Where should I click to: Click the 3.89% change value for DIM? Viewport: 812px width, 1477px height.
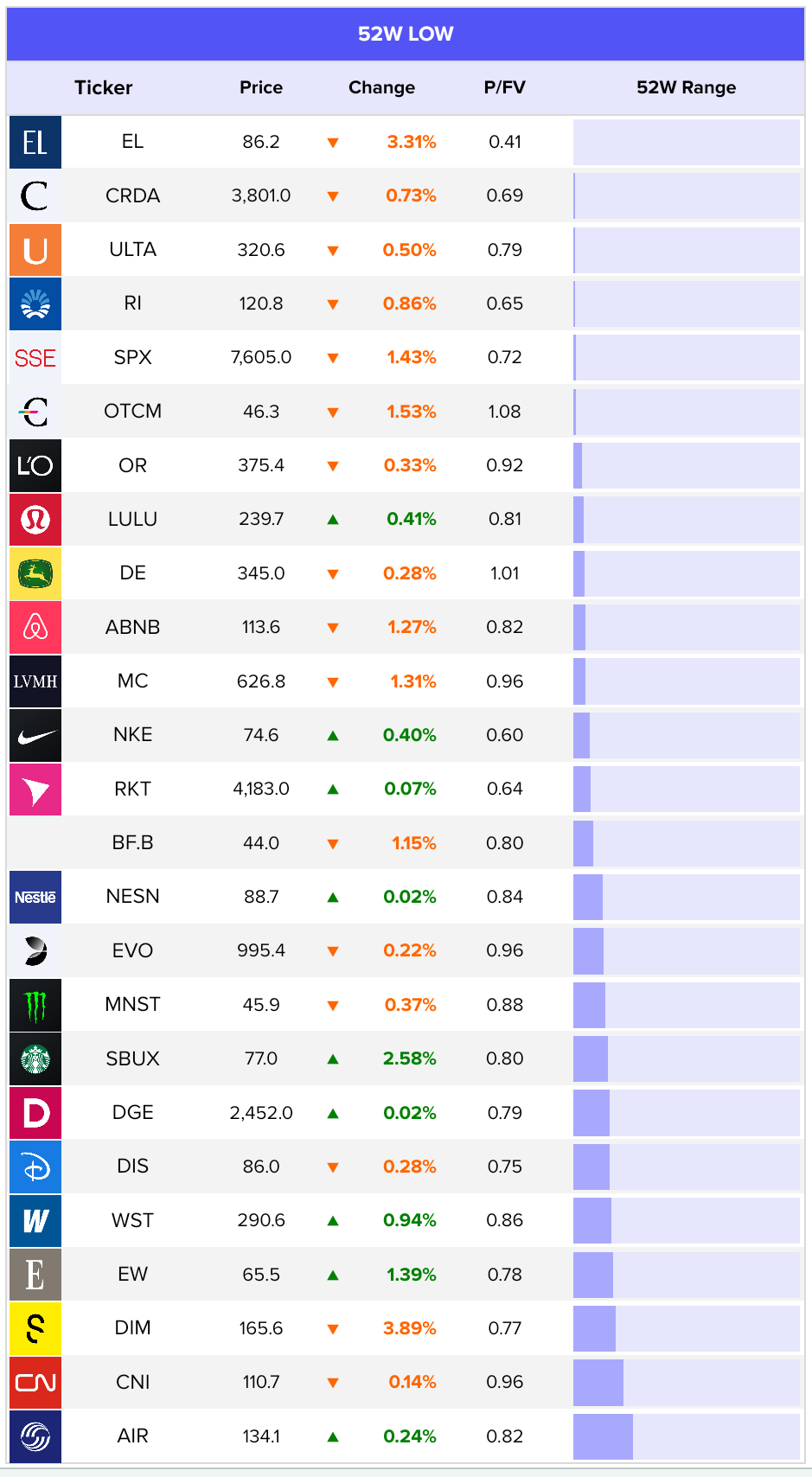[410, 1328]
